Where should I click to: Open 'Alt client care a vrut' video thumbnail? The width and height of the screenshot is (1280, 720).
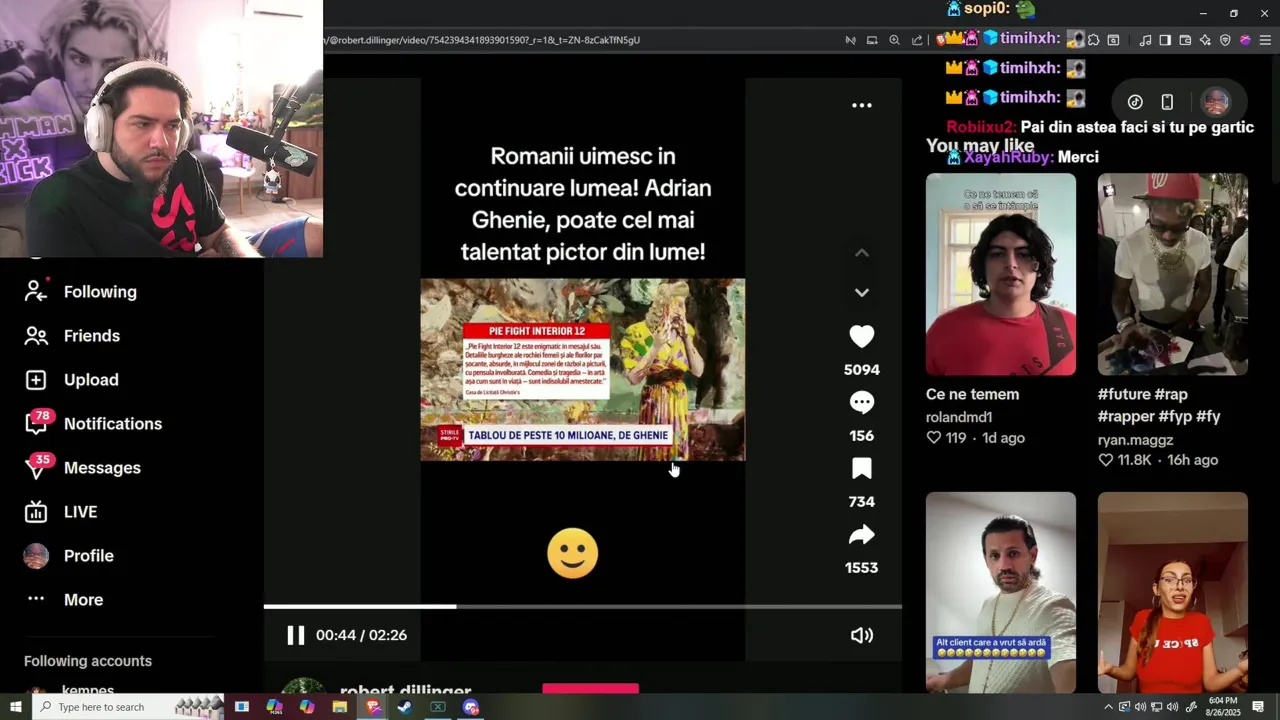(x=1000, y=592)
